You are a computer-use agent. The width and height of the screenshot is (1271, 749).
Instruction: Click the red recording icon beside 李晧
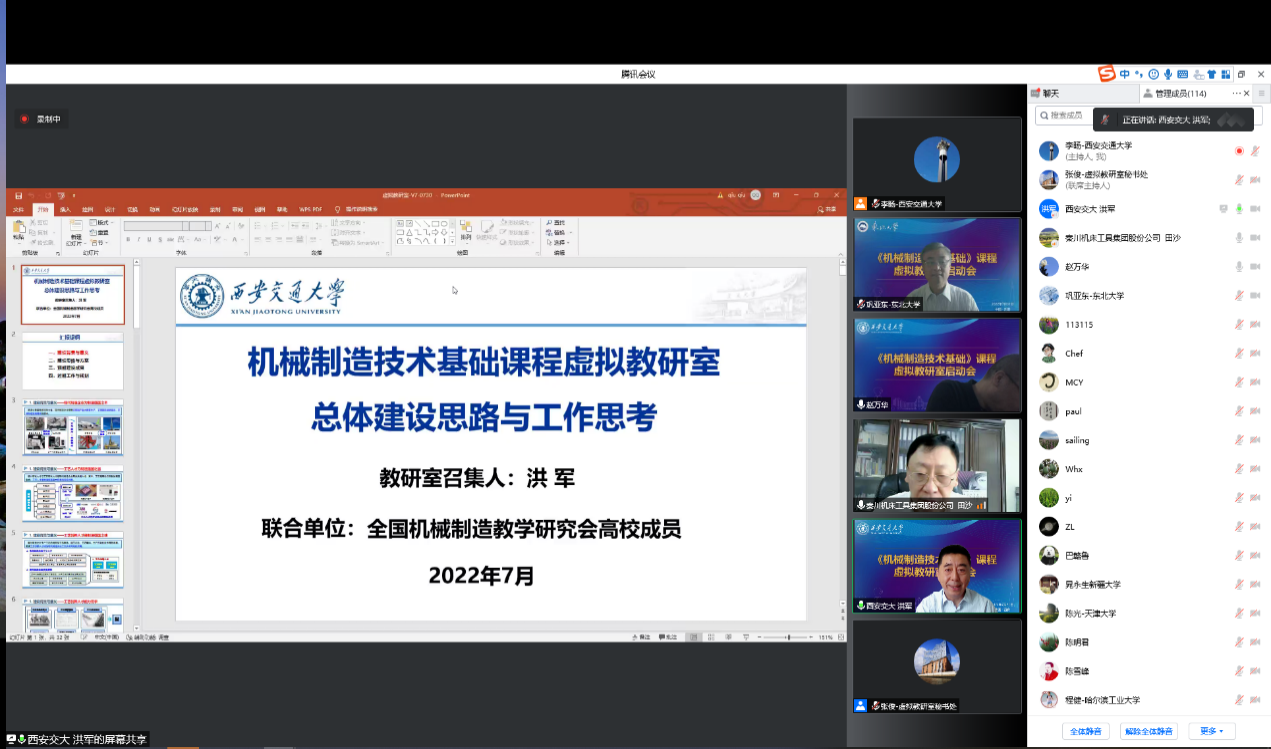coord(1239,151)
